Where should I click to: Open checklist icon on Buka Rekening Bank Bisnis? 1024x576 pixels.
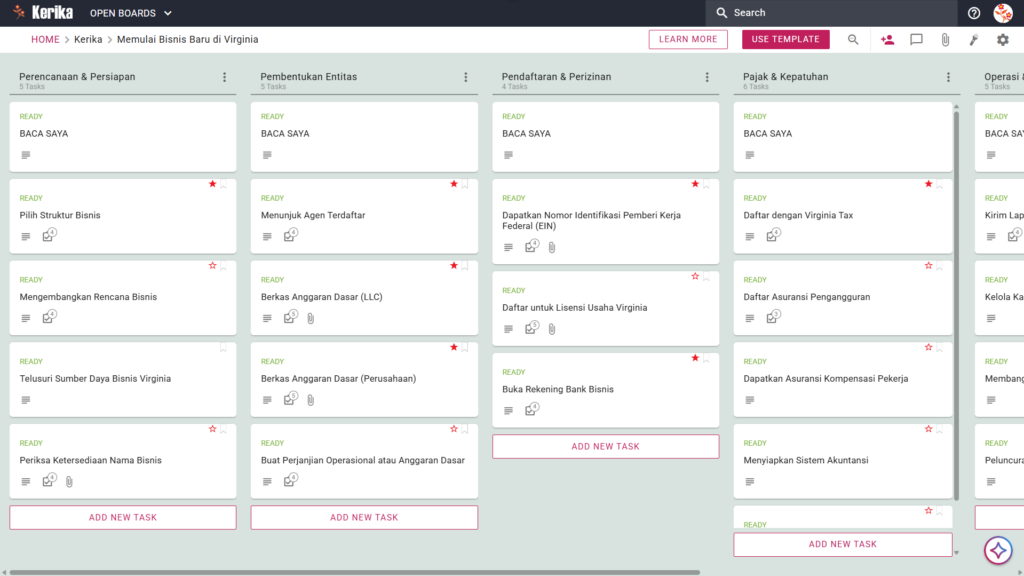pos(532,409)
